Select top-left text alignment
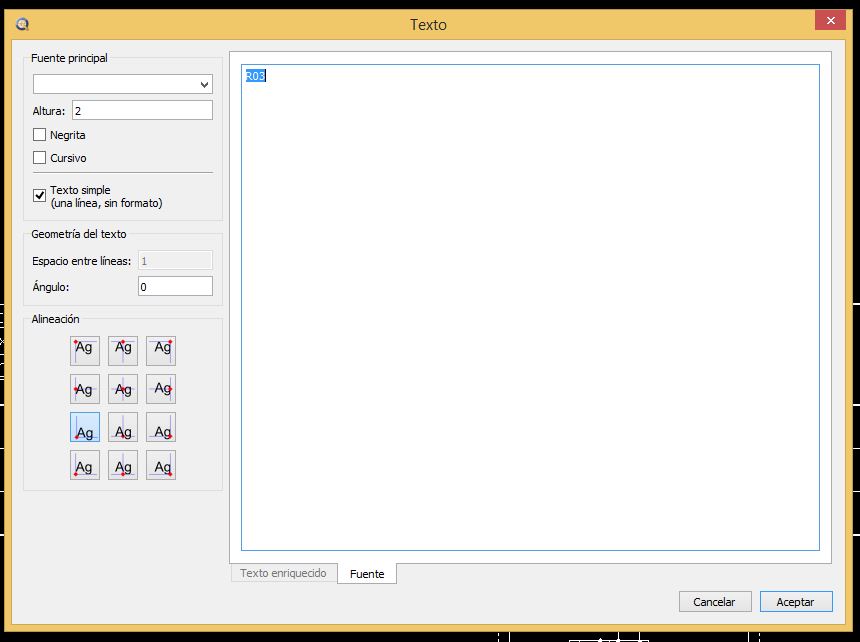The image size is (860, 642). click(x=85, y=350)
